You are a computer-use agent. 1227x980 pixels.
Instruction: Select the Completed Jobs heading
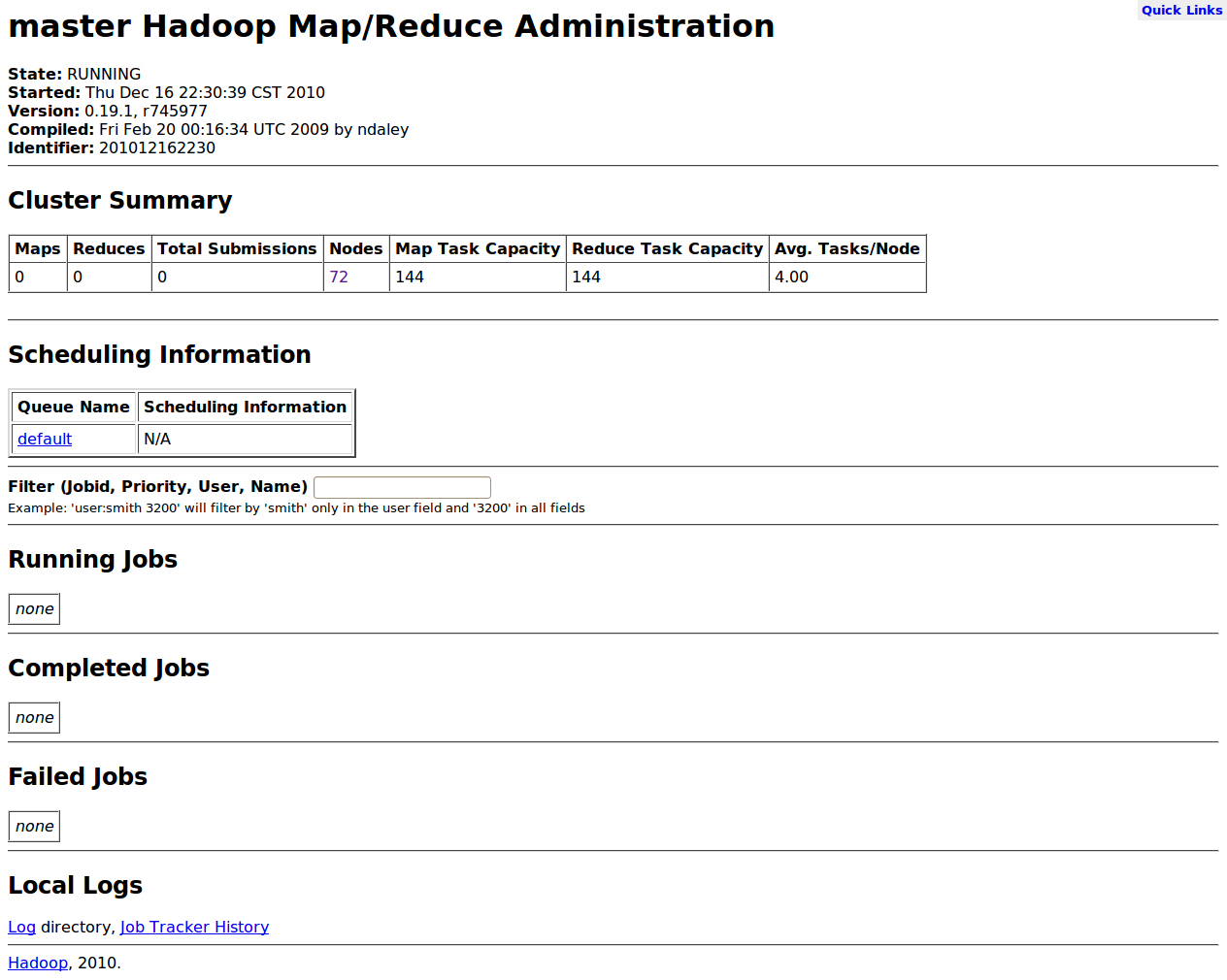click(109, 668)
